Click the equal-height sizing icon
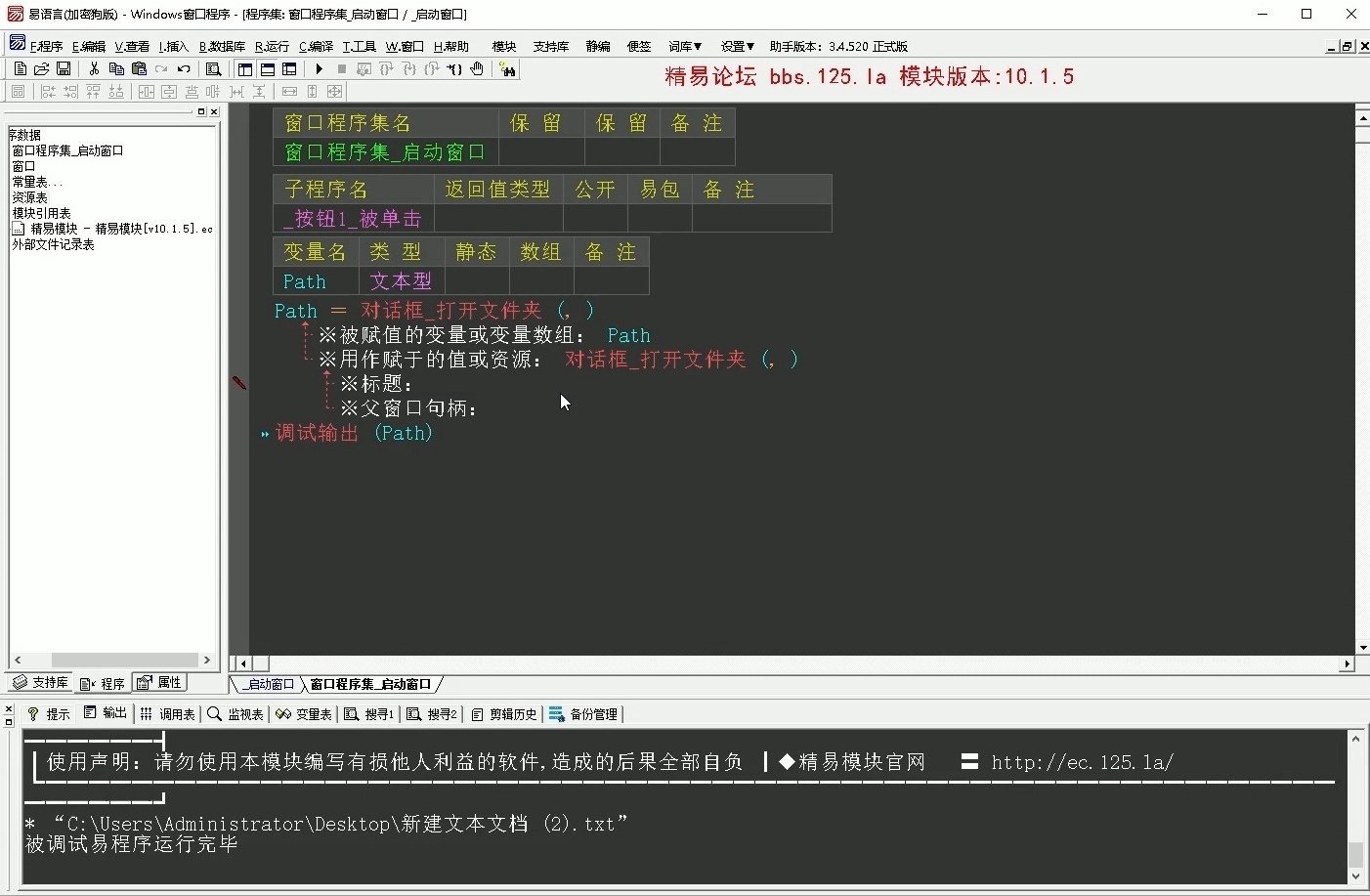This screenshot has width=1370, height=896. click(x=313, y=92)
